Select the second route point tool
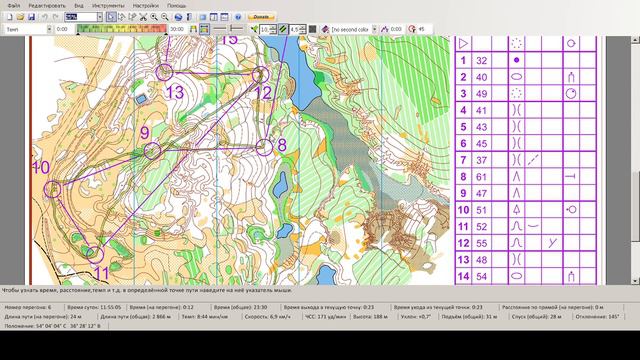640x360 pixels. pyautogui.click(x=132, y=17)
